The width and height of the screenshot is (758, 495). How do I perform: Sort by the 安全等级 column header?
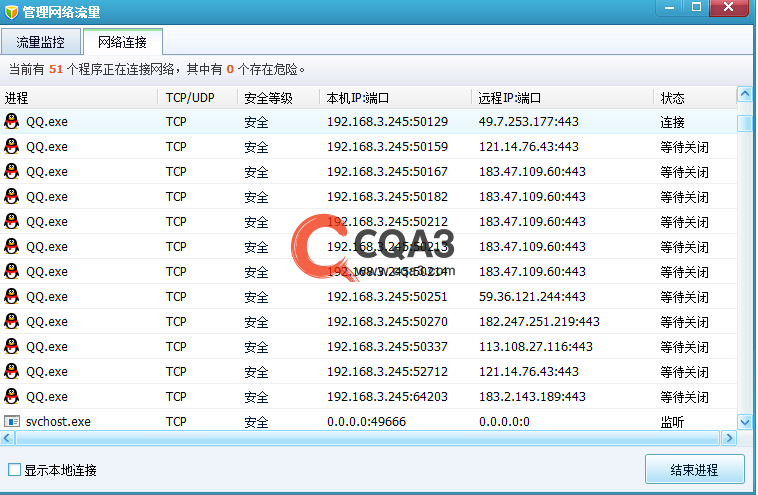tap(278, 98)
